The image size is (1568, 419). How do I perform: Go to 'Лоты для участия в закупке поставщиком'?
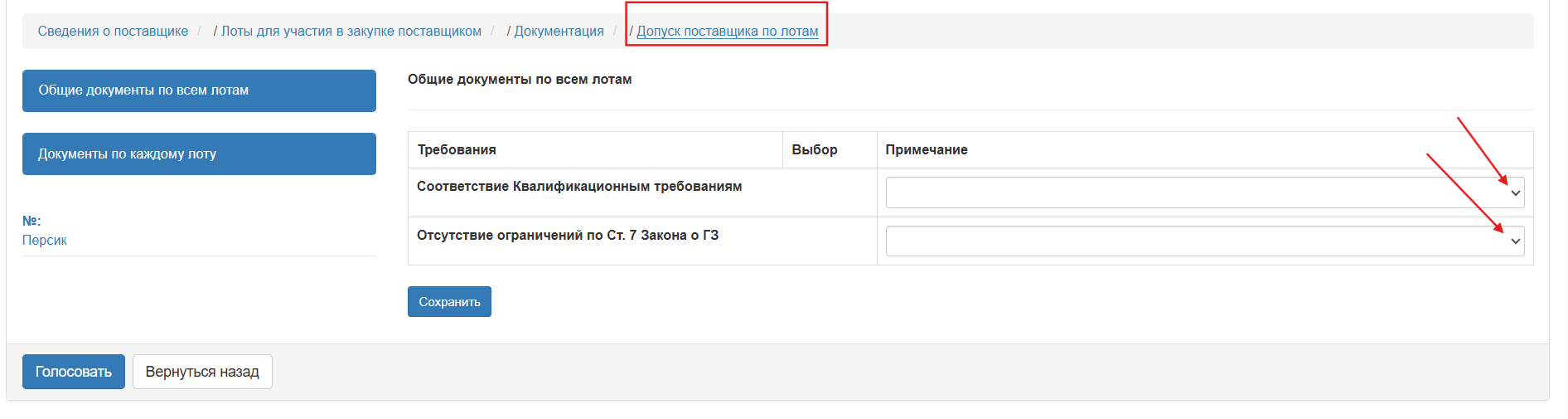coord(351,31)
